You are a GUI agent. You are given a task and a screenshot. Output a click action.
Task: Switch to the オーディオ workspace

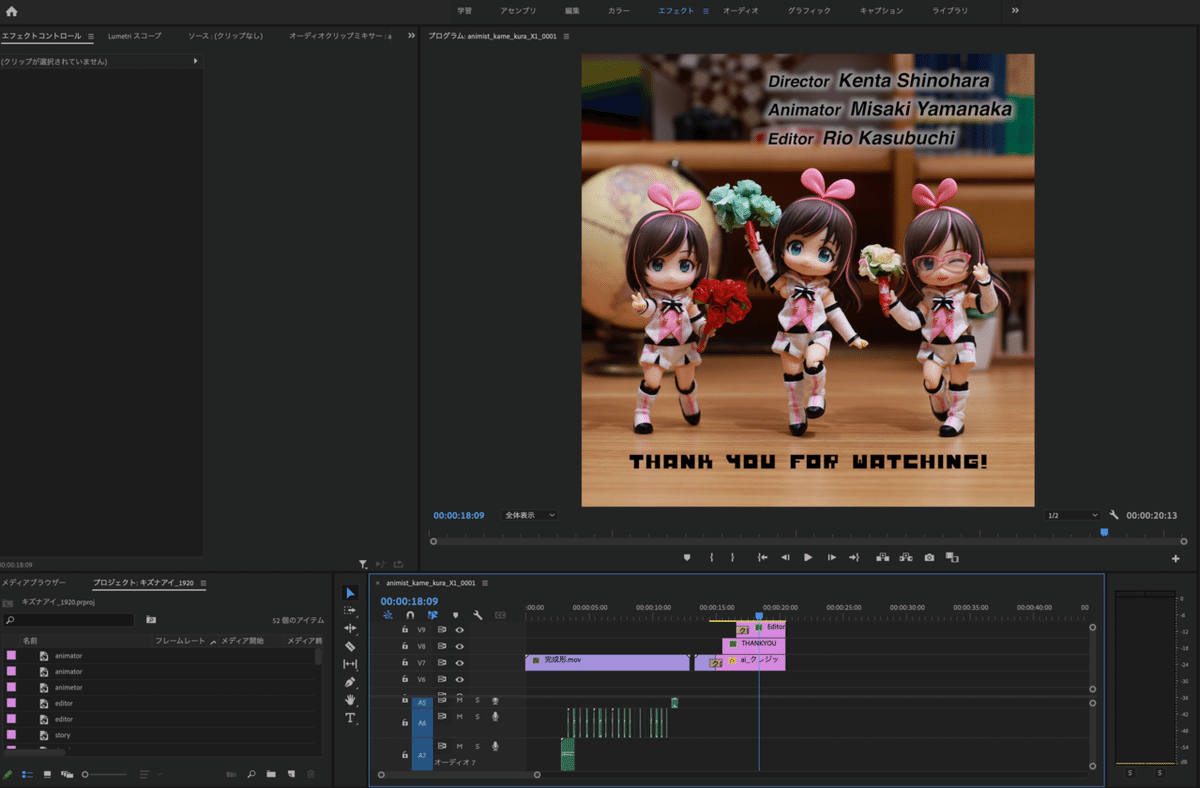pyautogui.click(x=740, y=10)
